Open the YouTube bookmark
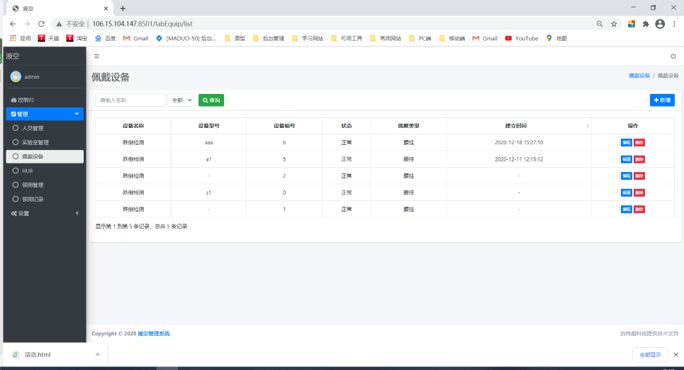 point(522,38)
